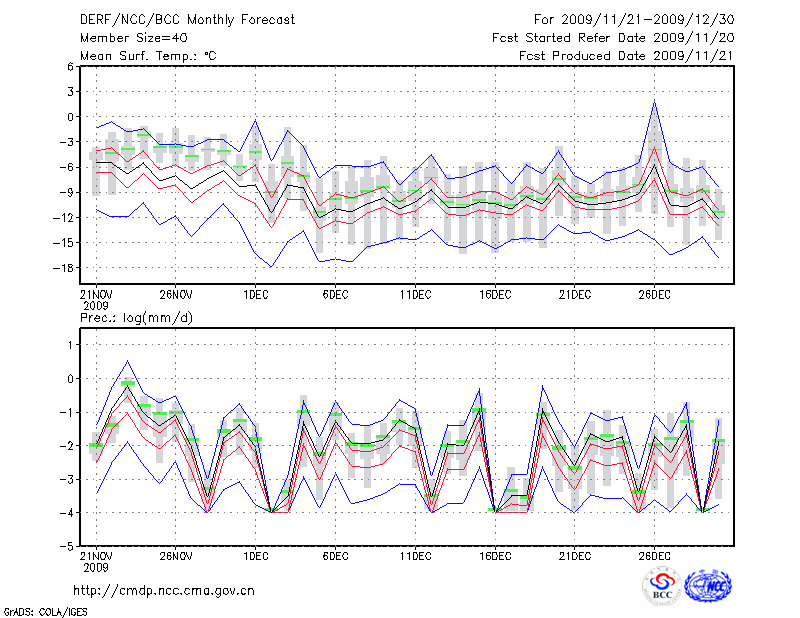This screenshot has width=800, height=618.
Task: Click the Fcst Started Refer Date line
Action: [613, 37]
